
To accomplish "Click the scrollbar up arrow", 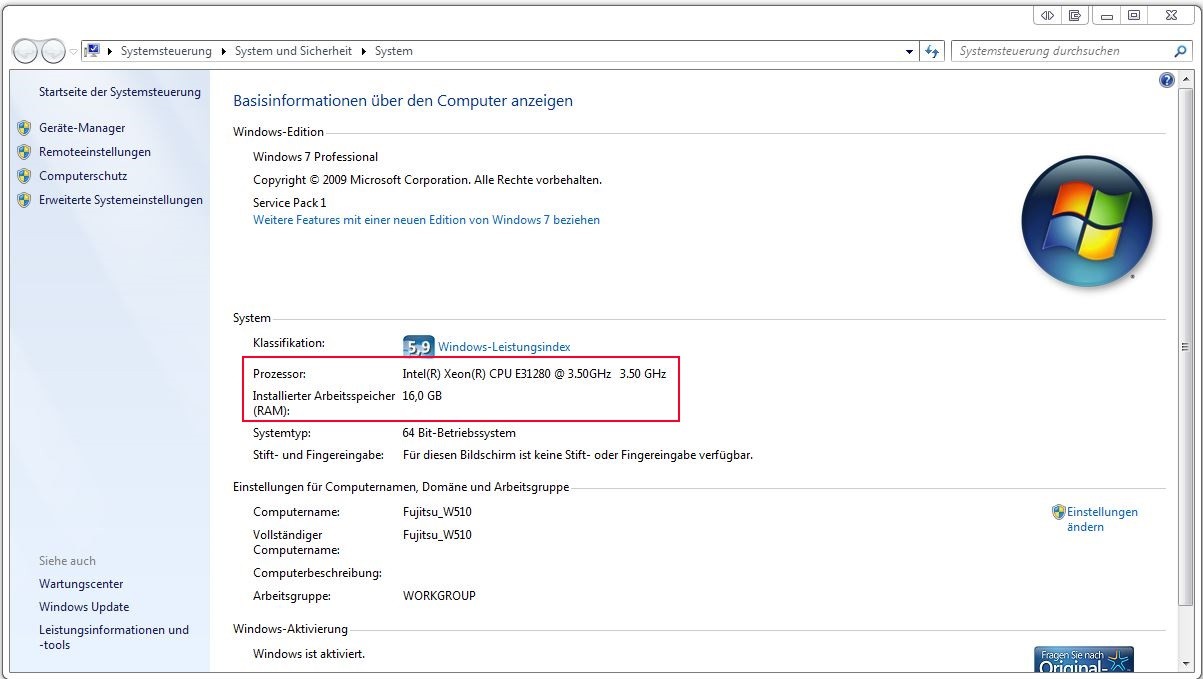I will 1186,78.
